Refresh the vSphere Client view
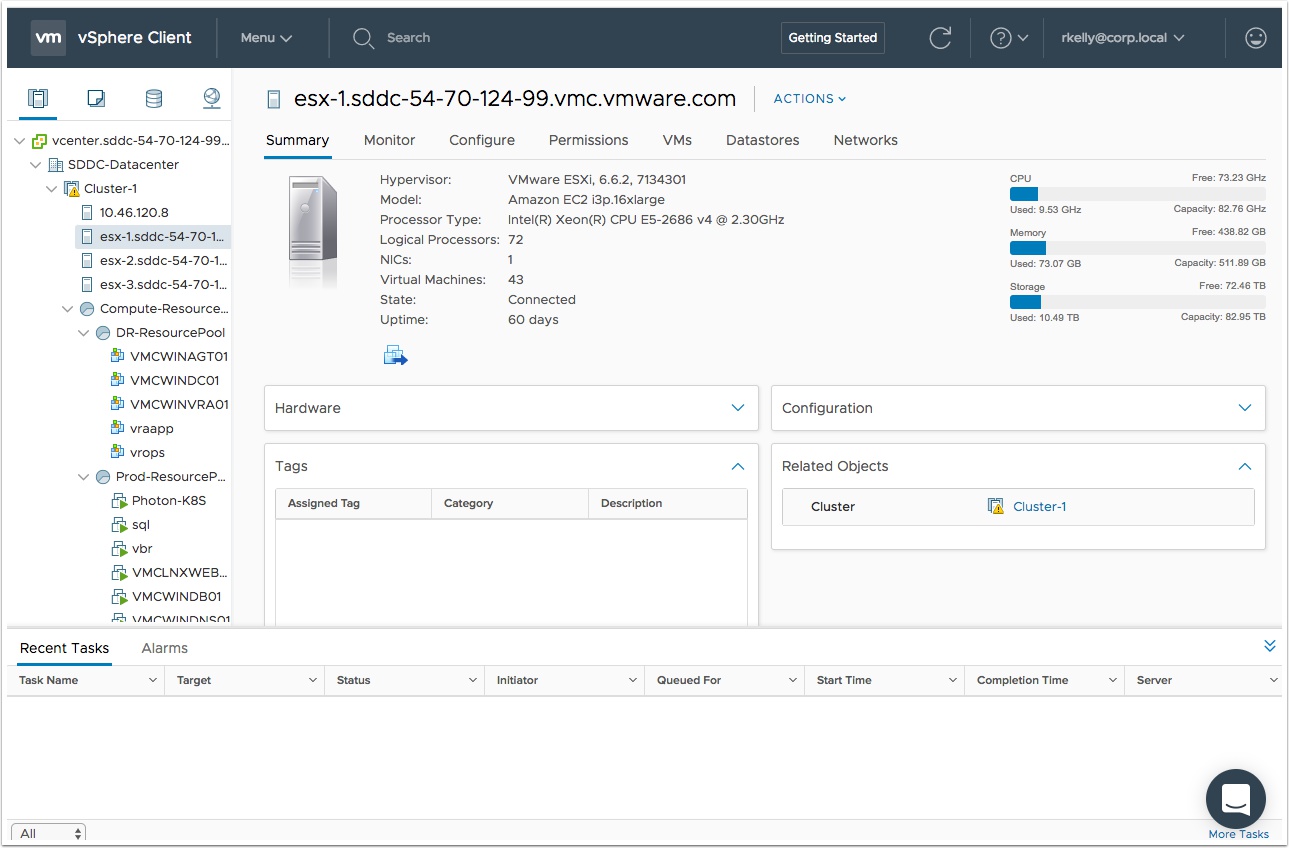This screenshot has height=848, width=1289. tap(940, 38)
